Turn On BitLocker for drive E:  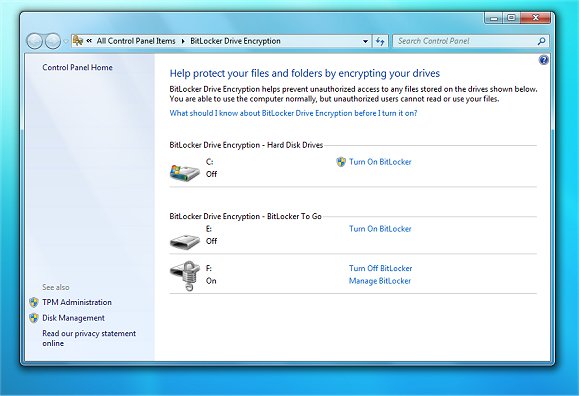point(380,229)
